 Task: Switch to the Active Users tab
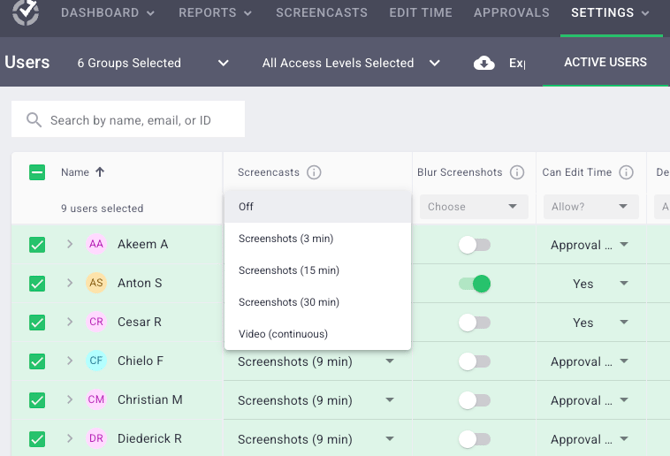605,63
